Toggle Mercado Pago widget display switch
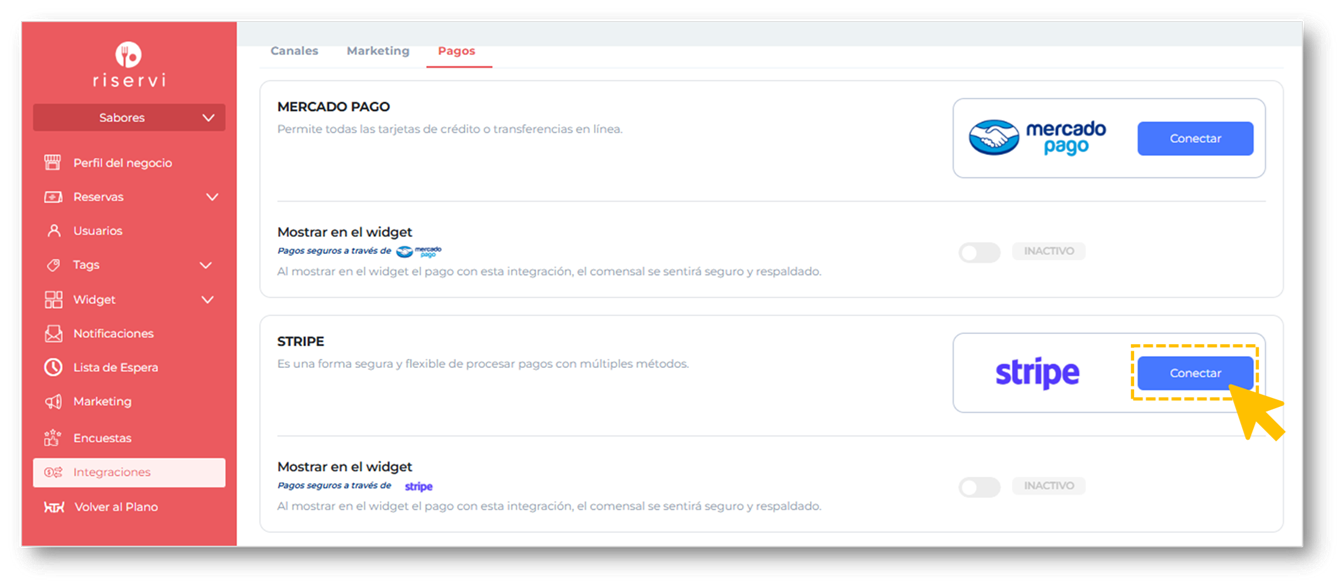Viewport: 1344px width, 588px height. tap(979, 252)
